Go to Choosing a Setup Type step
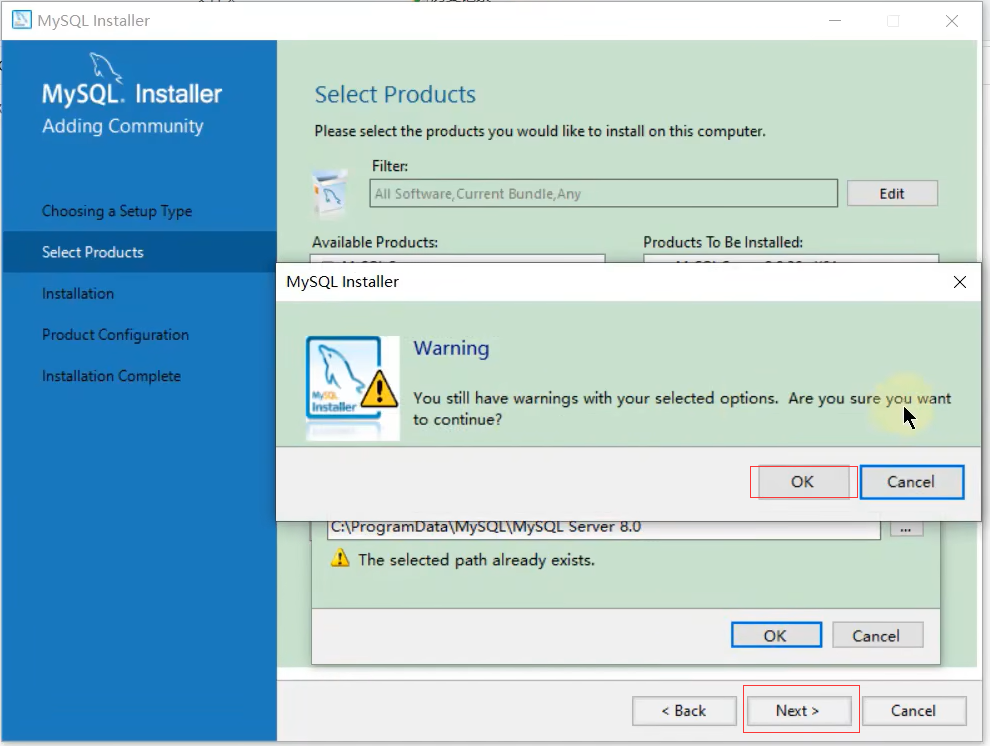The image size is (990, 746). point(117,211)
